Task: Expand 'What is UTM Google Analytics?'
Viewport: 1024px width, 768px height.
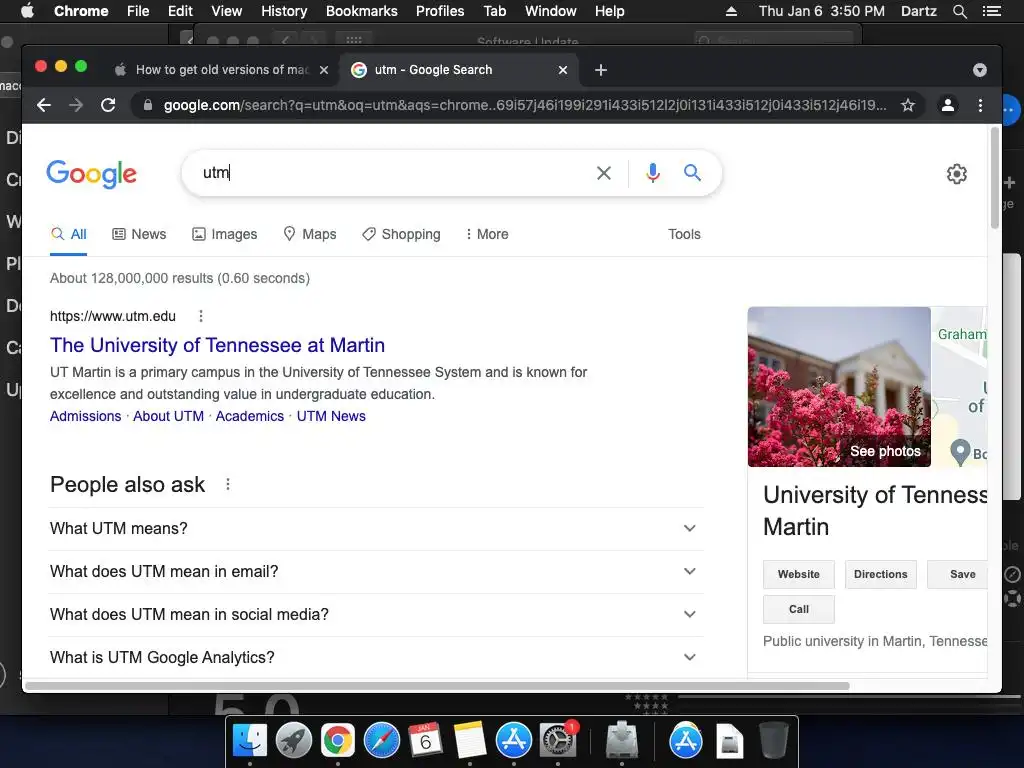Action: coord(376,658)
